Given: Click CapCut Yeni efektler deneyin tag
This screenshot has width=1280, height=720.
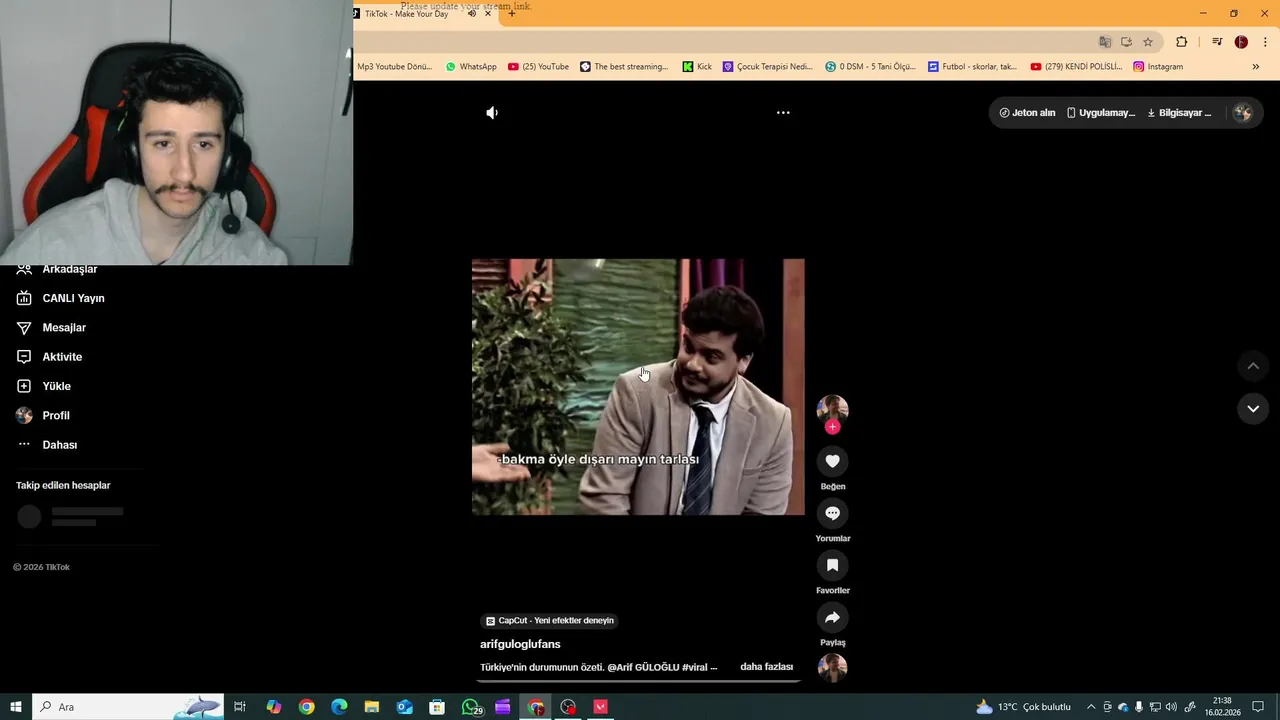Looking at the screenshot, I should point(550,621).
